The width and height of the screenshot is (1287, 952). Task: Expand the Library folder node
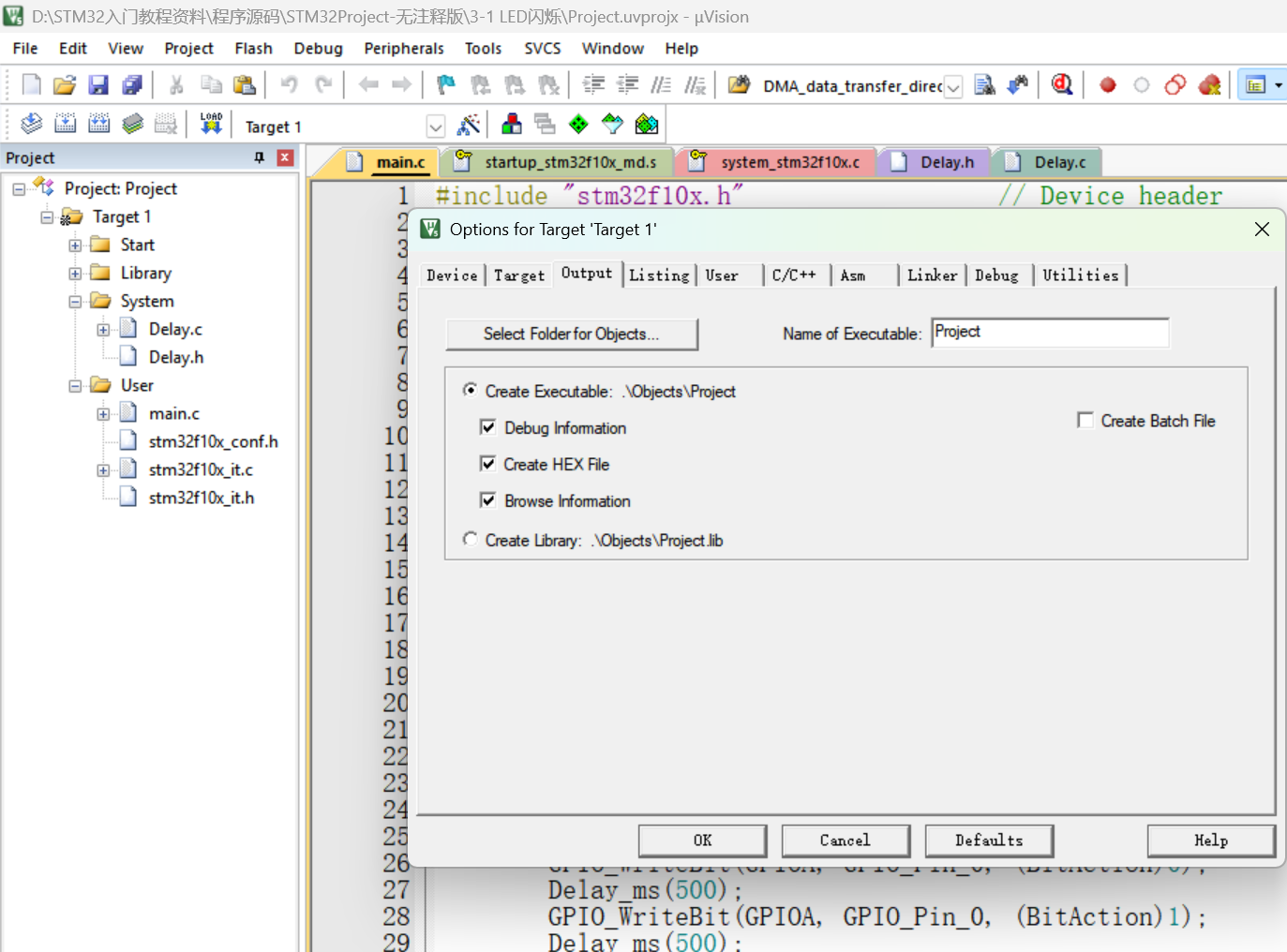(75, 274)
